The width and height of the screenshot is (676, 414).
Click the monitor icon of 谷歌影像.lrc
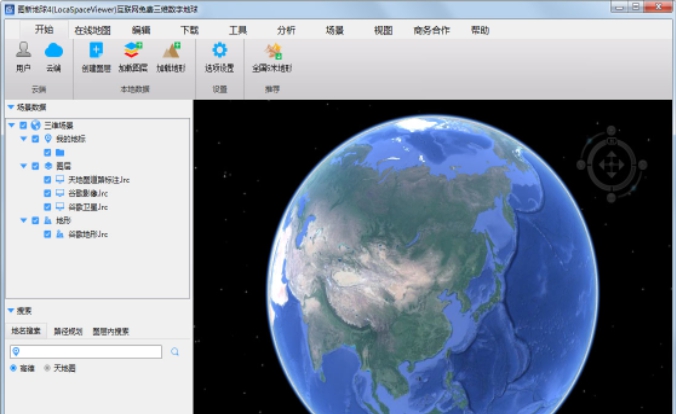60,193
